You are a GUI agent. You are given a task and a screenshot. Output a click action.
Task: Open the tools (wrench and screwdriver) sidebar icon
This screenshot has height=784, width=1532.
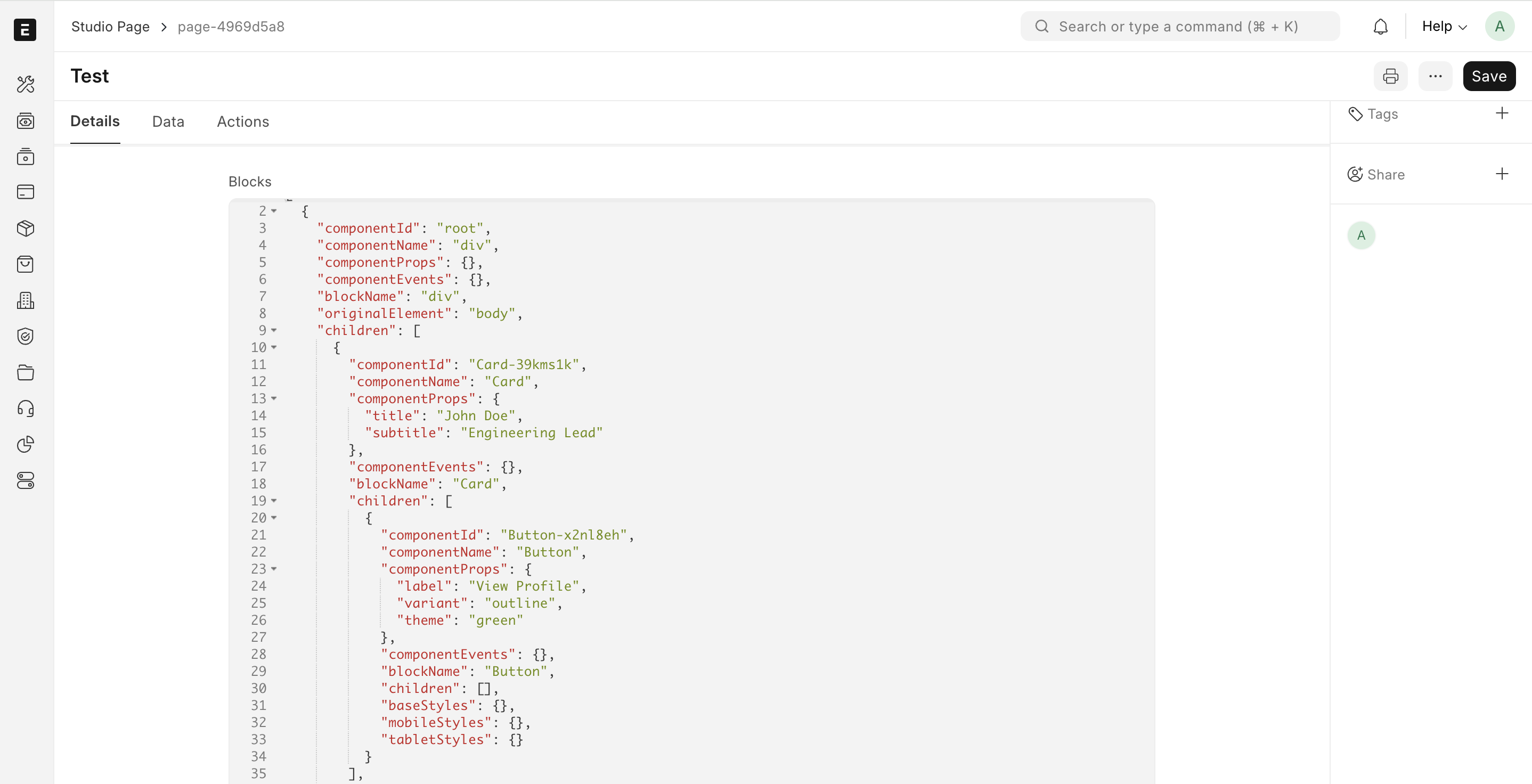coord(26,85)
